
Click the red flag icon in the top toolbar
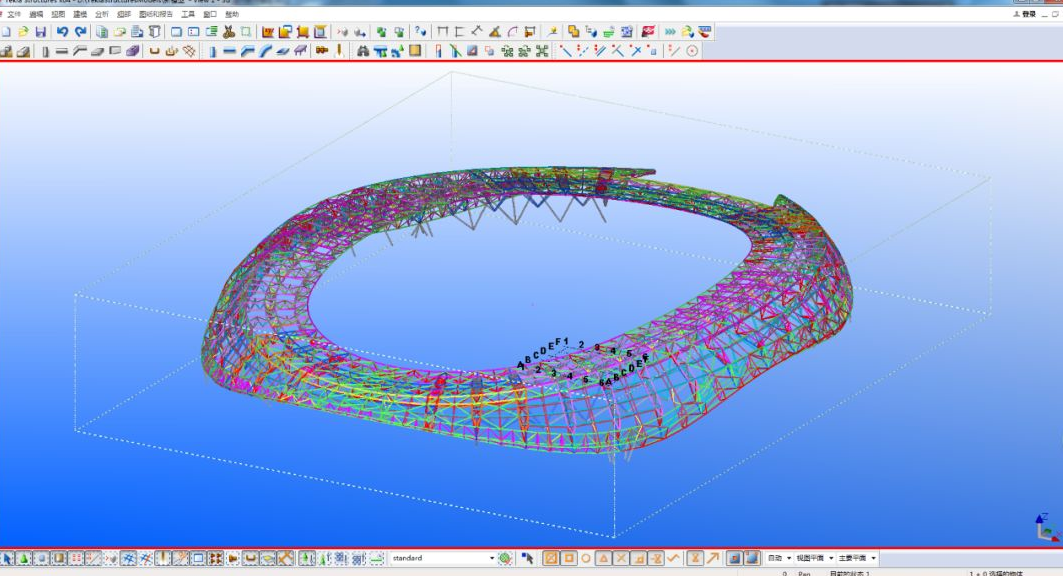point(648,32)
